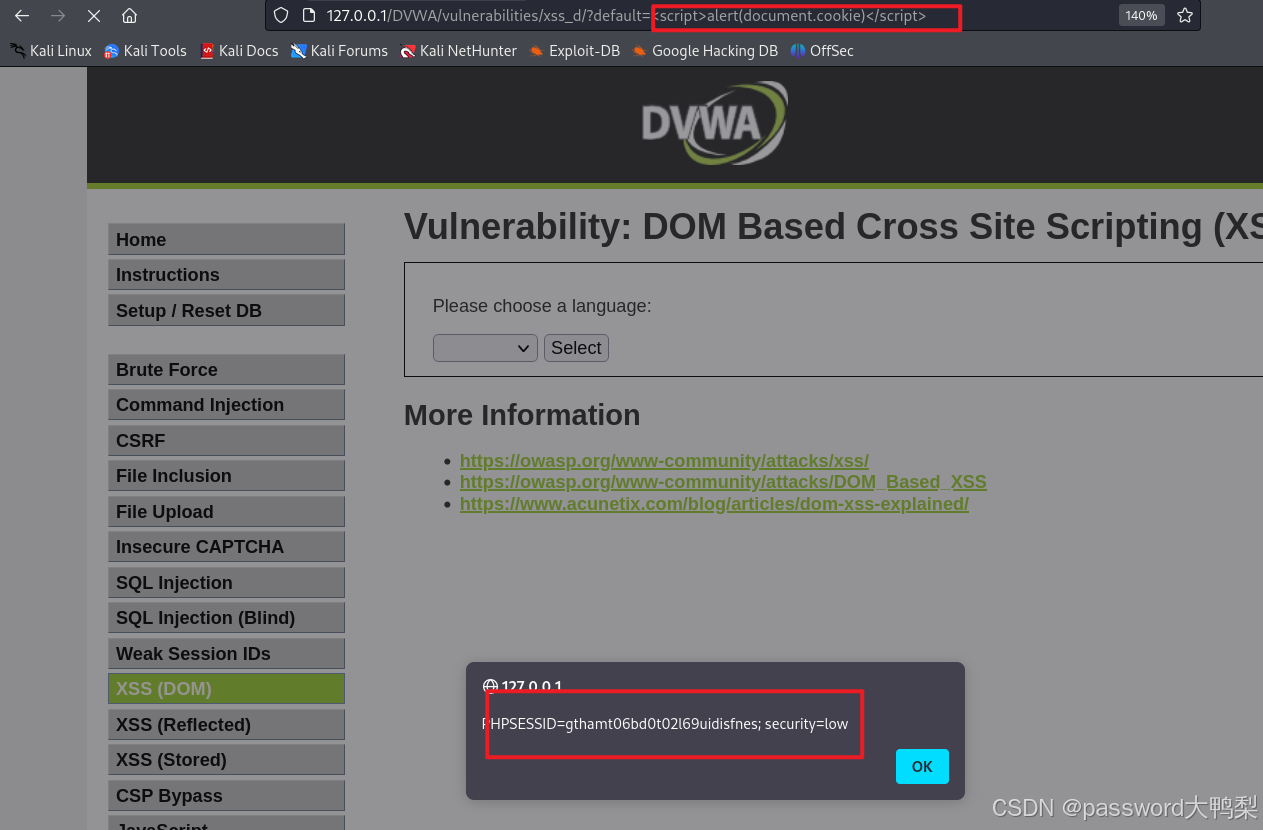Click the DVWA logo in header
Screen dimensions: 1263x830
(x=714, y=123)
